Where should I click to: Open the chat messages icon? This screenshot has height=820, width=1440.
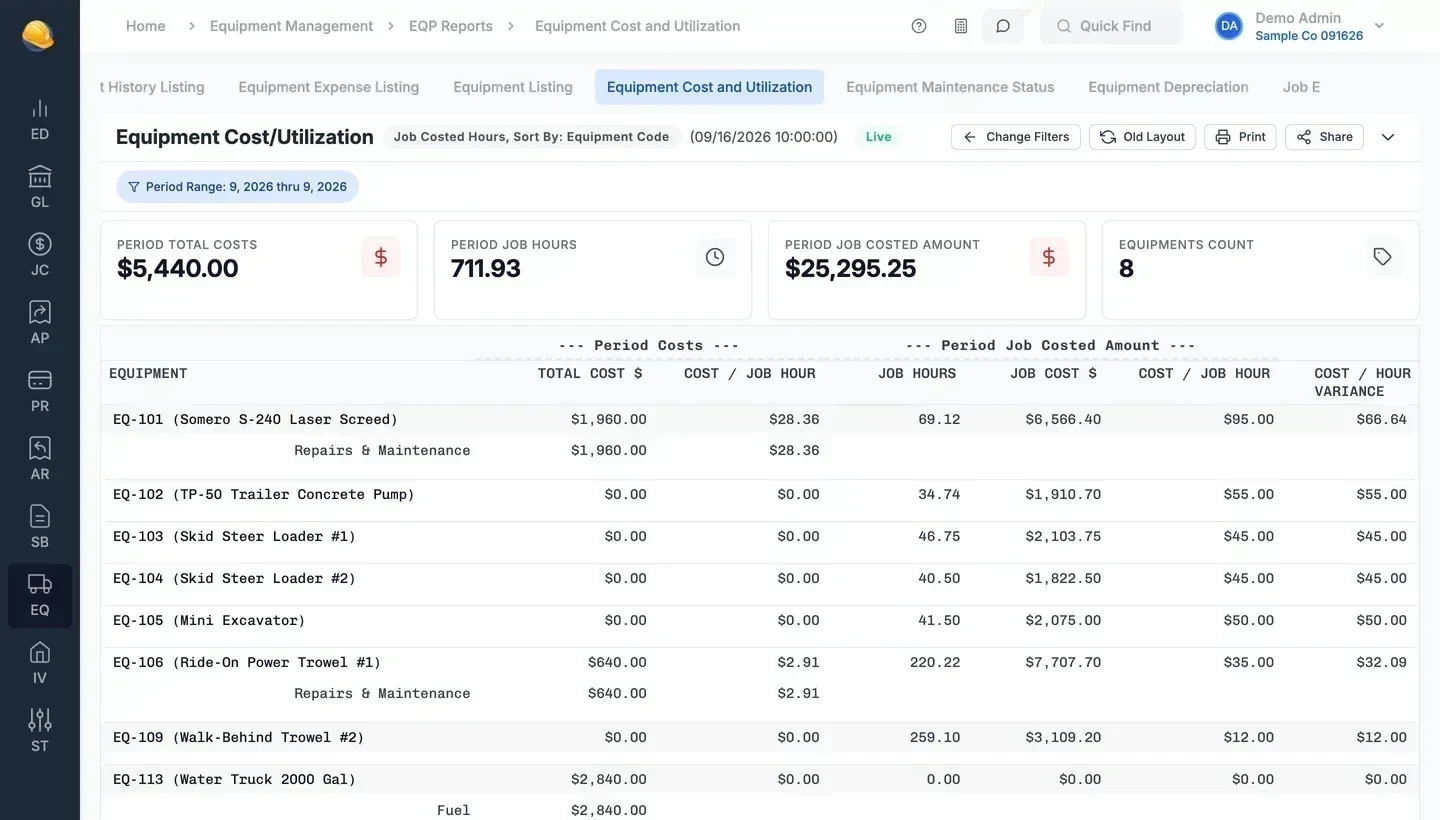point(1003,26)
